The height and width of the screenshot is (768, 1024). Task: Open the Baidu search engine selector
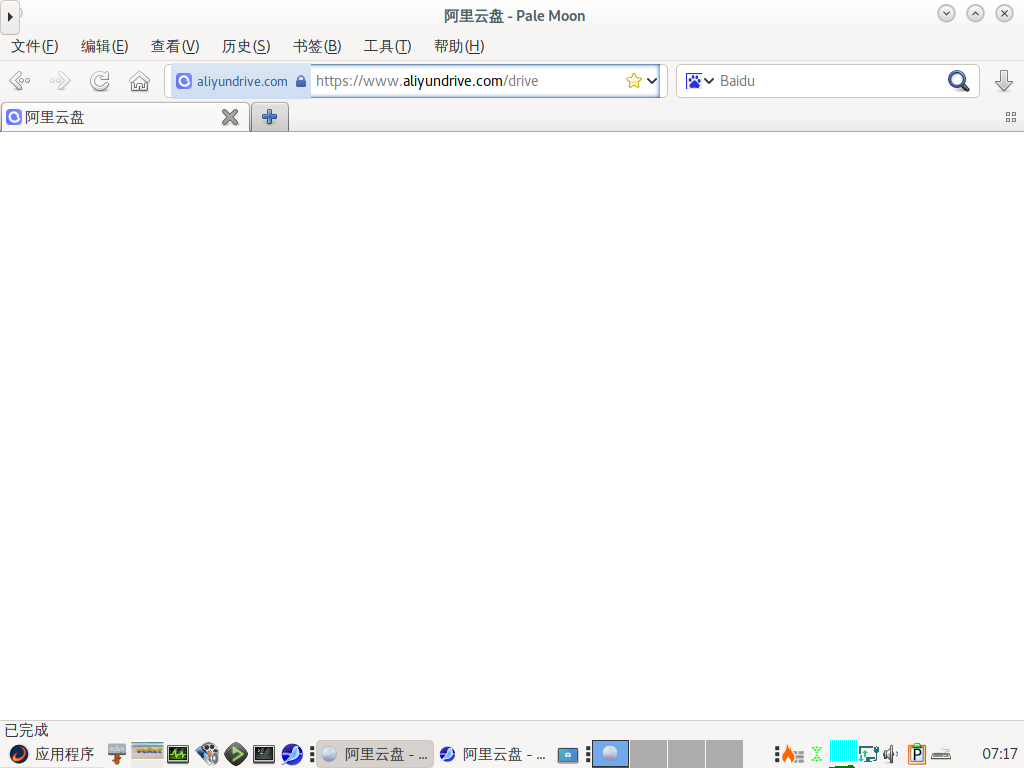(699, 81)
